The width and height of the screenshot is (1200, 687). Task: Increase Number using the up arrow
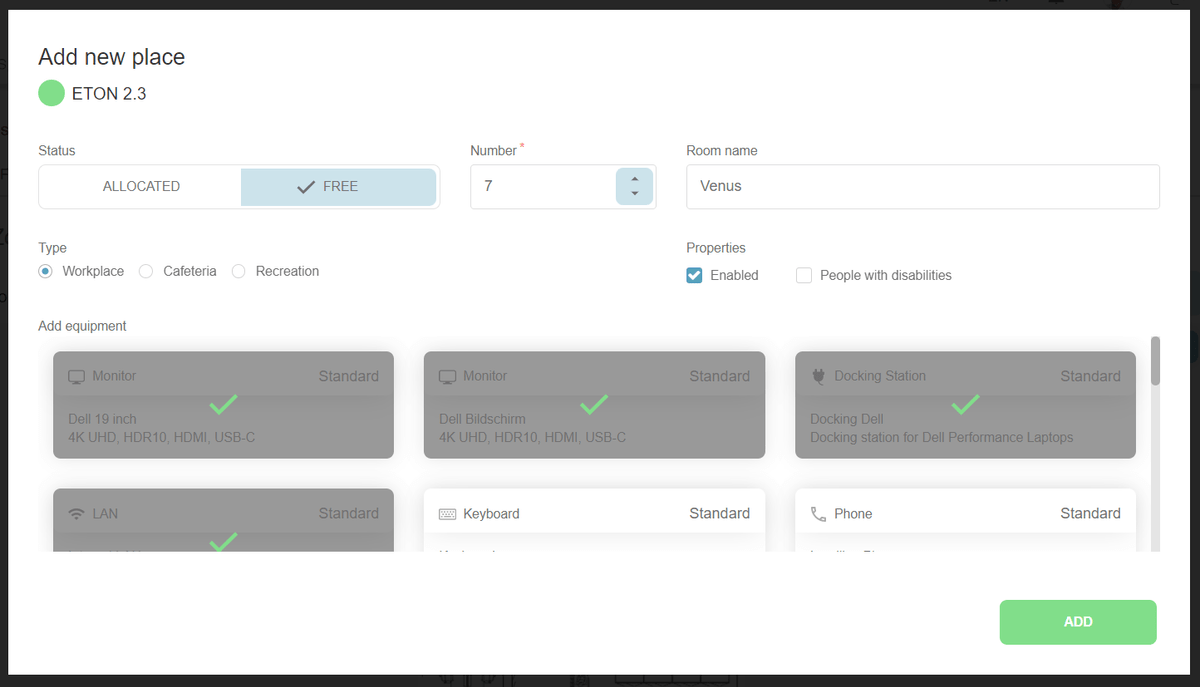point(634,180)
